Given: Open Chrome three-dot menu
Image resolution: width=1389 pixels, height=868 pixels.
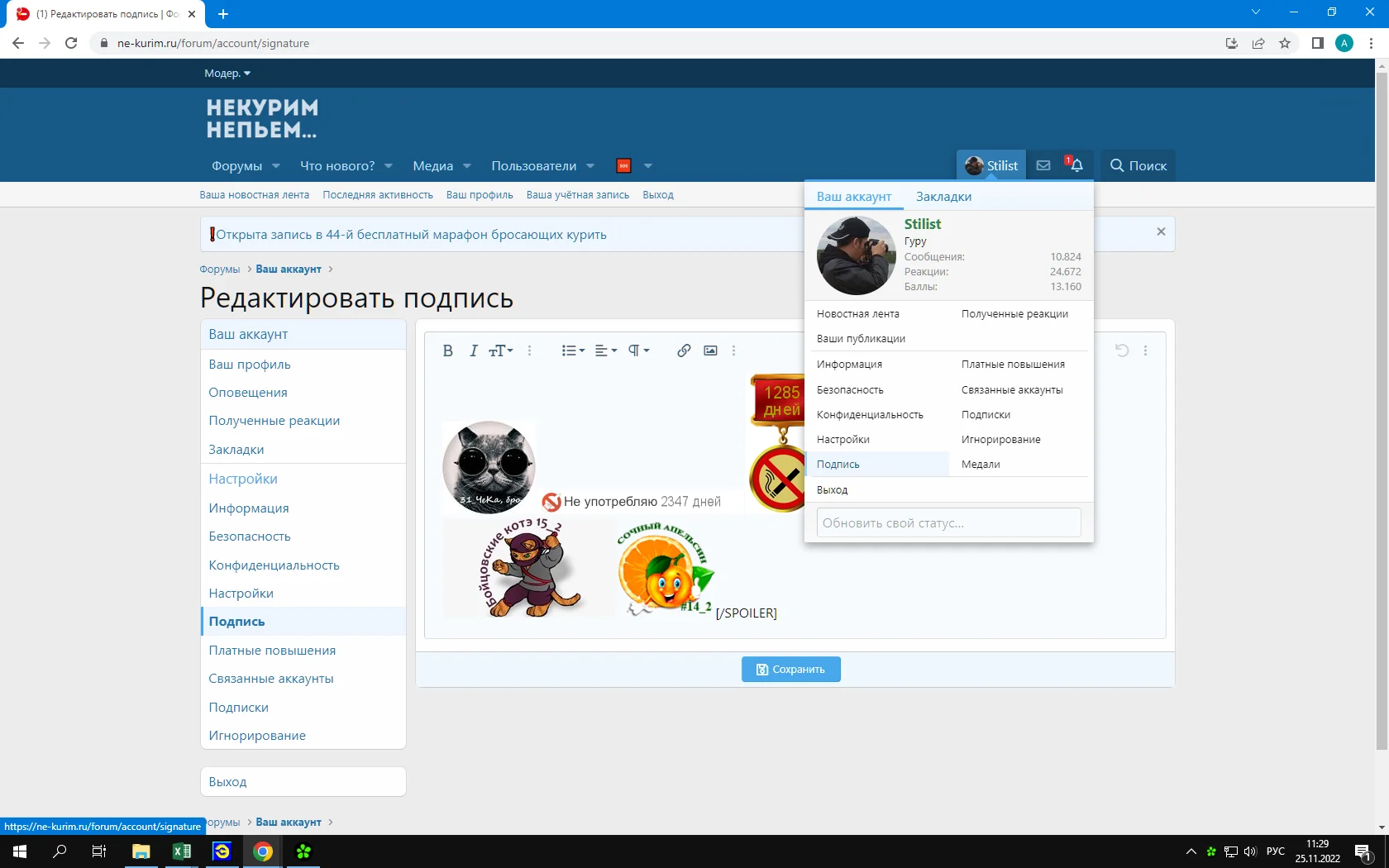Looking at the screenshot, I should [1372, 43].
